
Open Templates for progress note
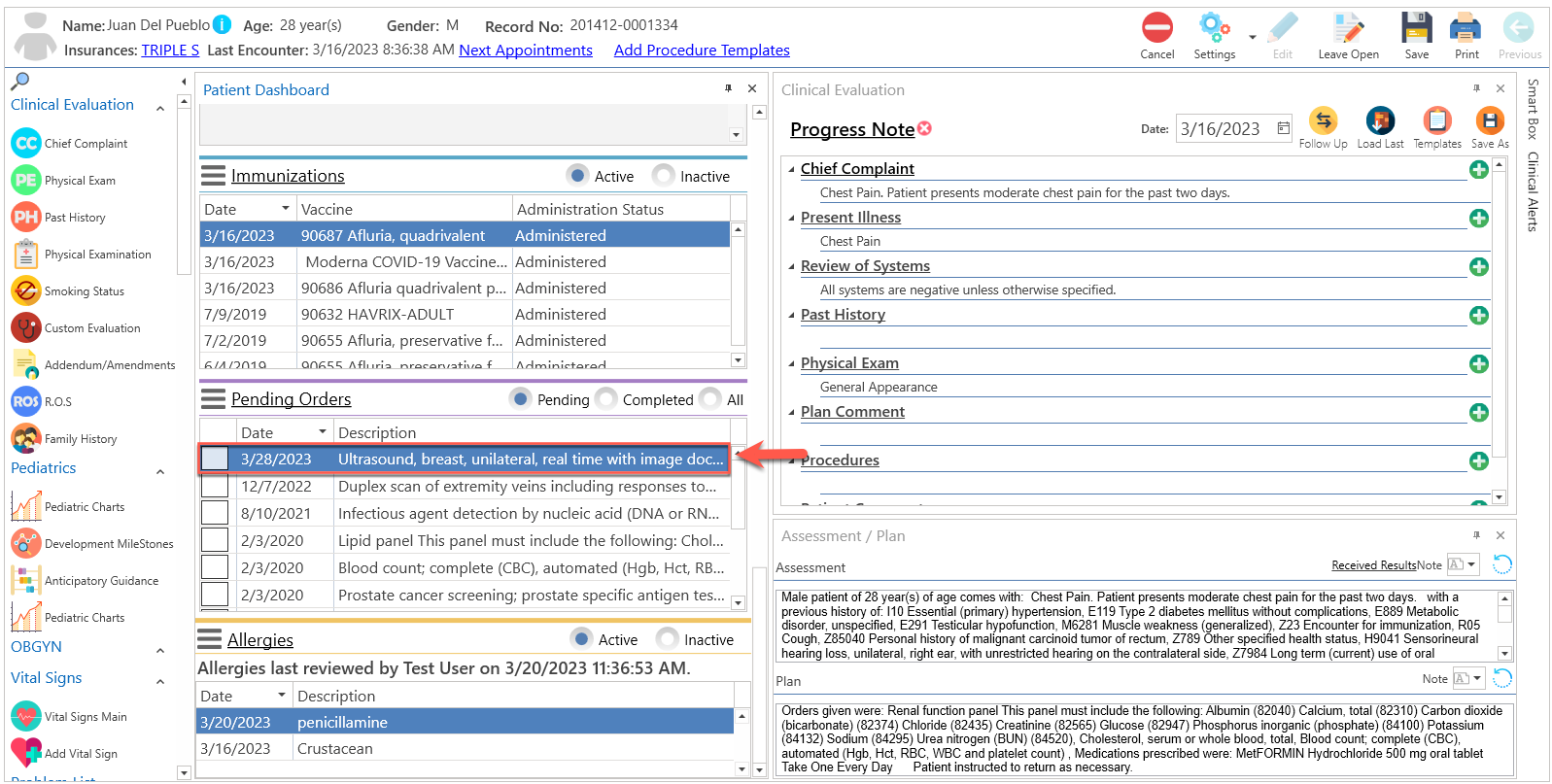click(1436, 120)
